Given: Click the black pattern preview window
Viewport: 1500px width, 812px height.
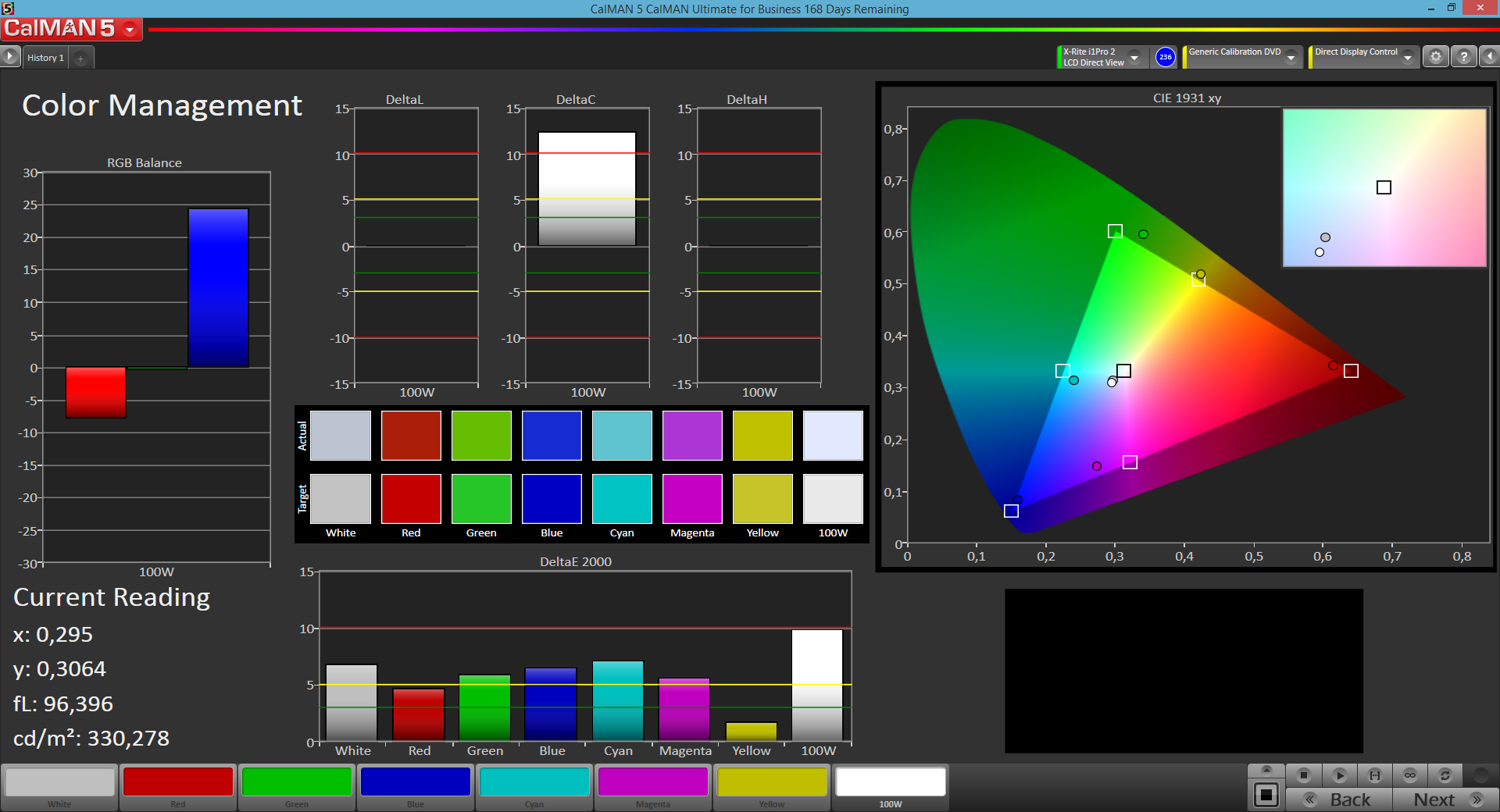Looking at the screenshot, I should [1184, 671].
